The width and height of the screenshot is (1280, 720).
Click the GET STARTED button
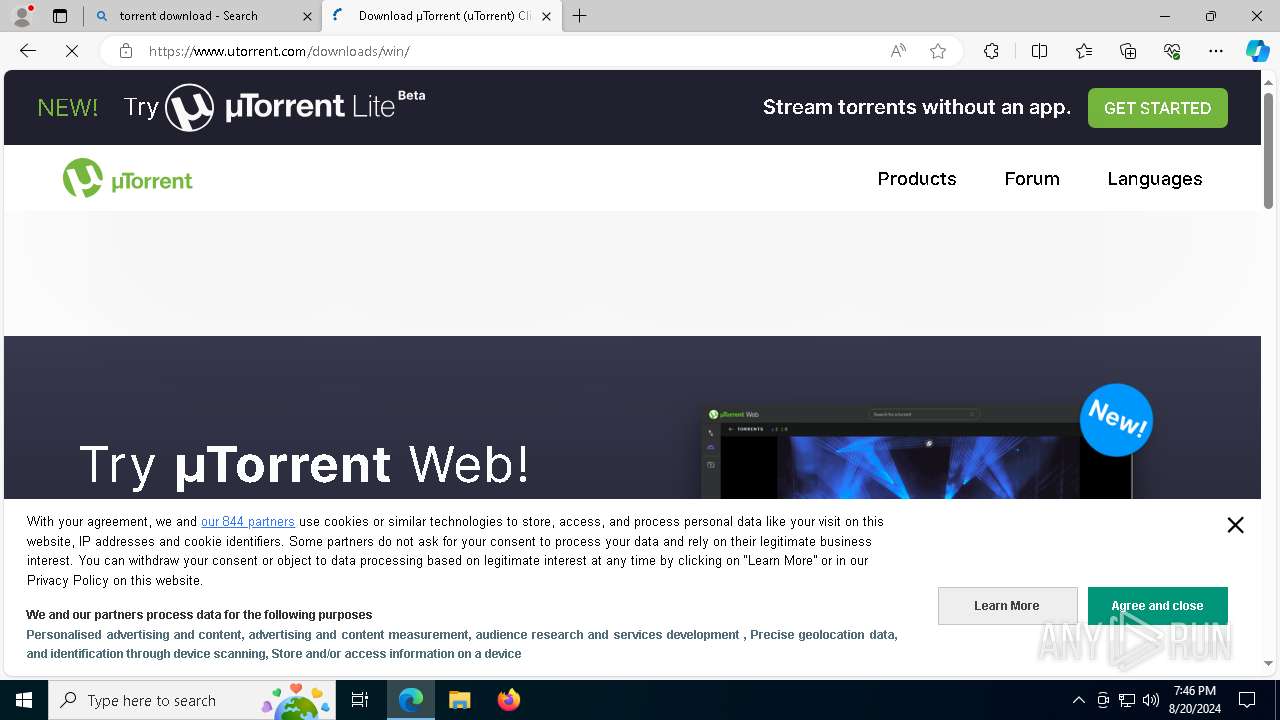1157,108
